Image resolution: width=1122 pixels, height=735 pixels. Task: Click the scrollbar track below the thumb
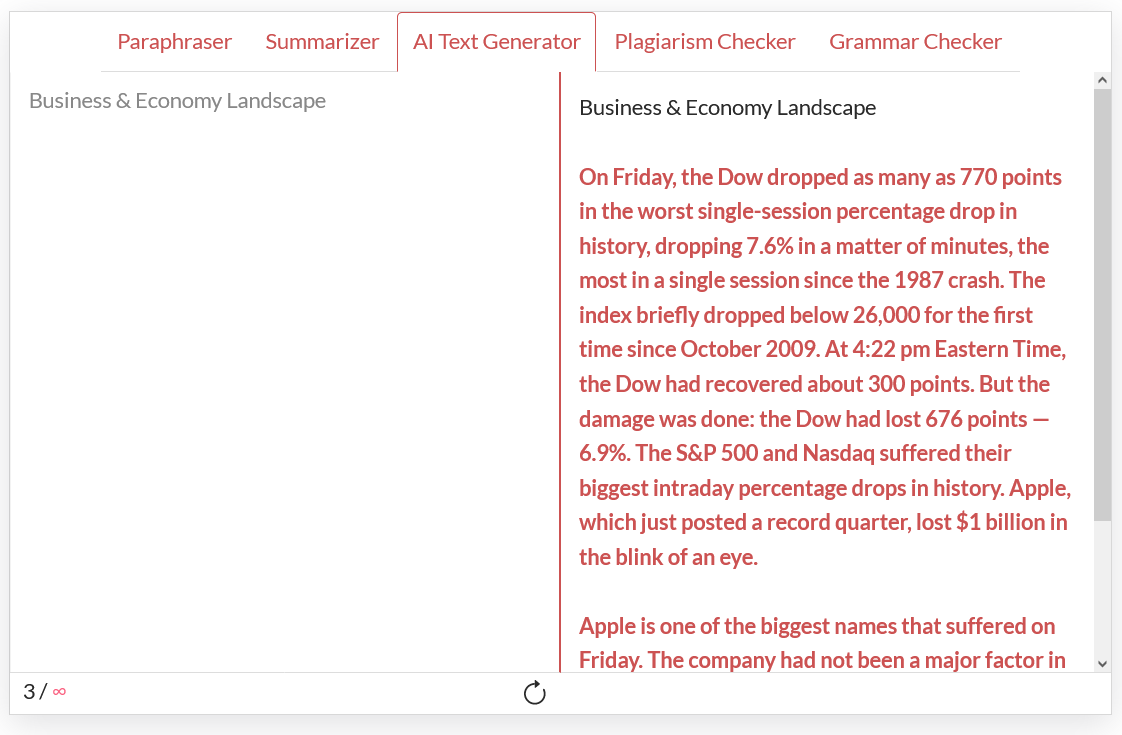pyautogui.click(x=1102, y=588)
